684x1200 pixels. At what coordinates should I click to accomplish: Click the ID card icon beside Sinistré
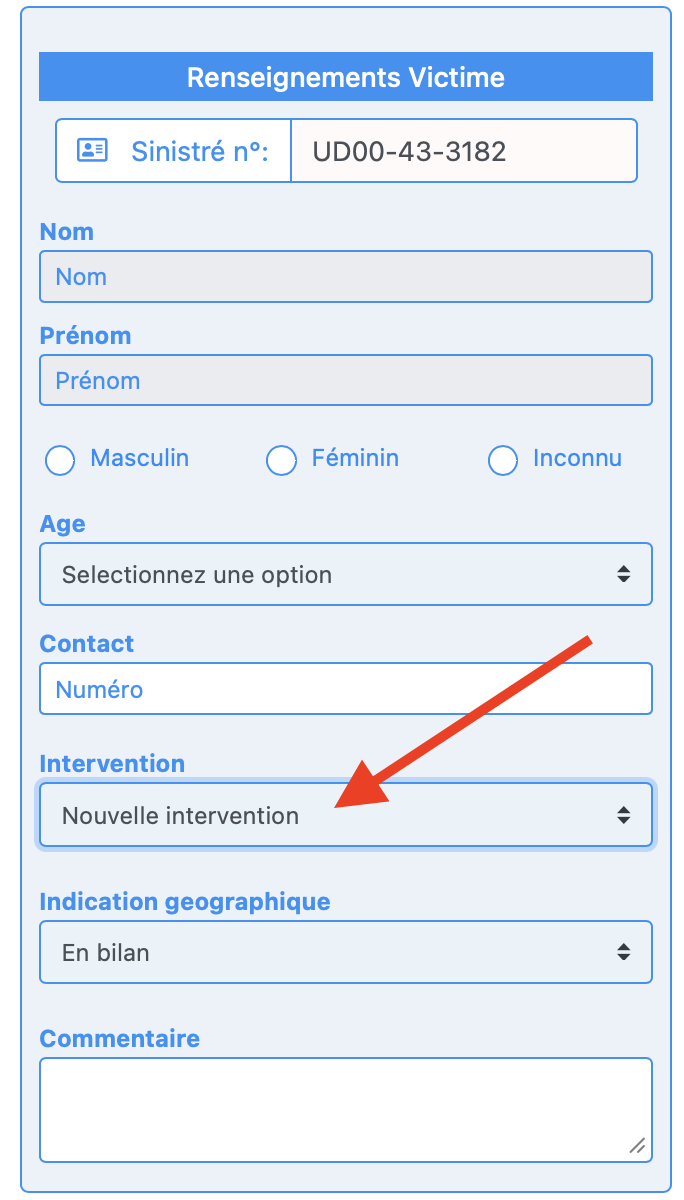tap(93, 151)
